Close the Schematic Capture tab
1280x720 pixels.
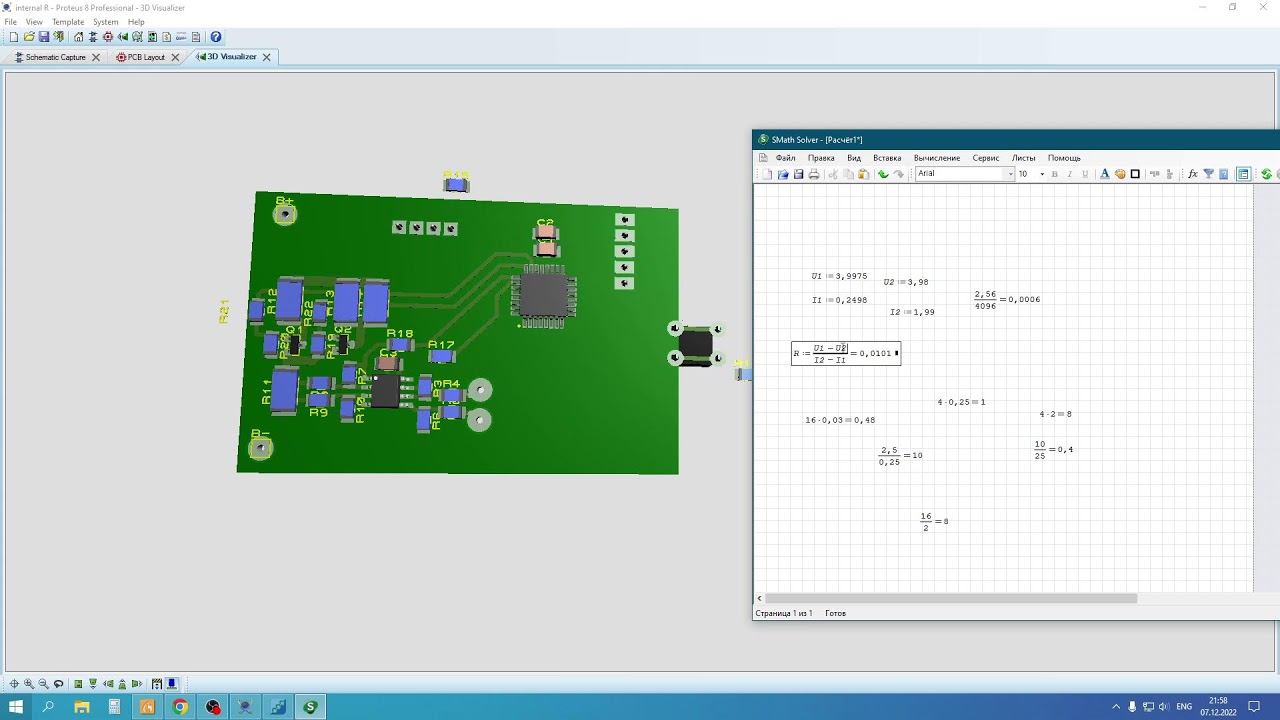click(96, 57)
